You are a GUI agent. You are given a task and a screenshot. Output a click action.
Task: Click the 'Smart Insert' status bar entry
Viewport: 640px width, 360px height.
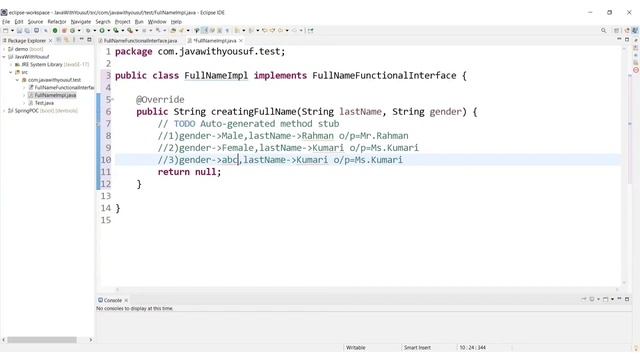[417, 348]
